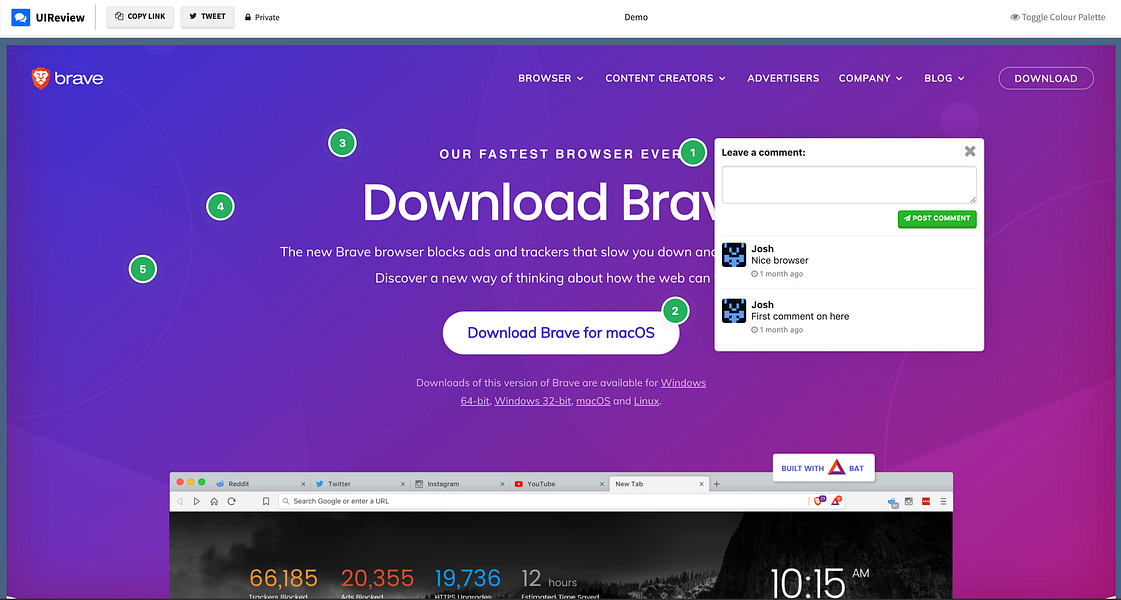Screen dimensions: 1121x600
Task: Toggle the Private lock setting
Action: 262,17
